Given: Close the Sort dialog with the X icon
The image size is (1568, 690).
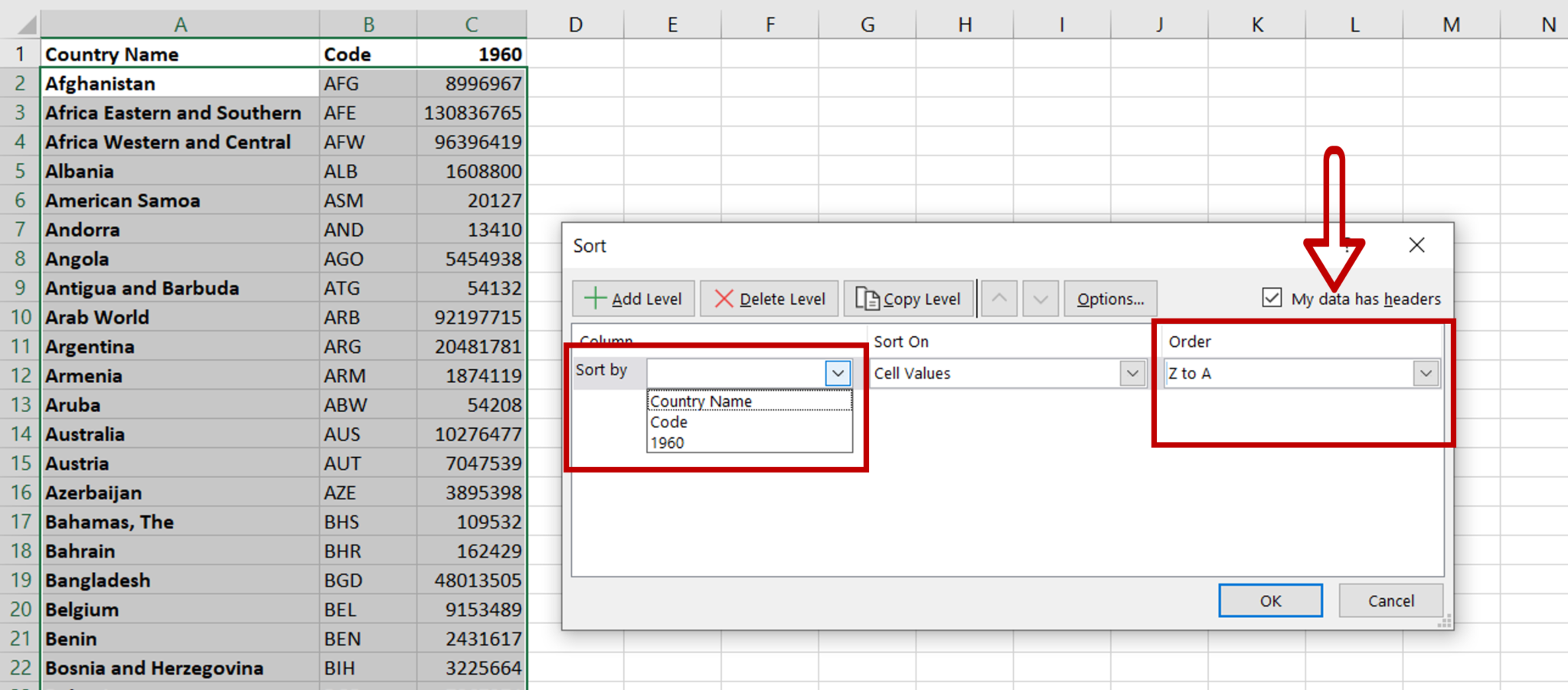Looking at the screenshot, I should tap(1416, 245).
